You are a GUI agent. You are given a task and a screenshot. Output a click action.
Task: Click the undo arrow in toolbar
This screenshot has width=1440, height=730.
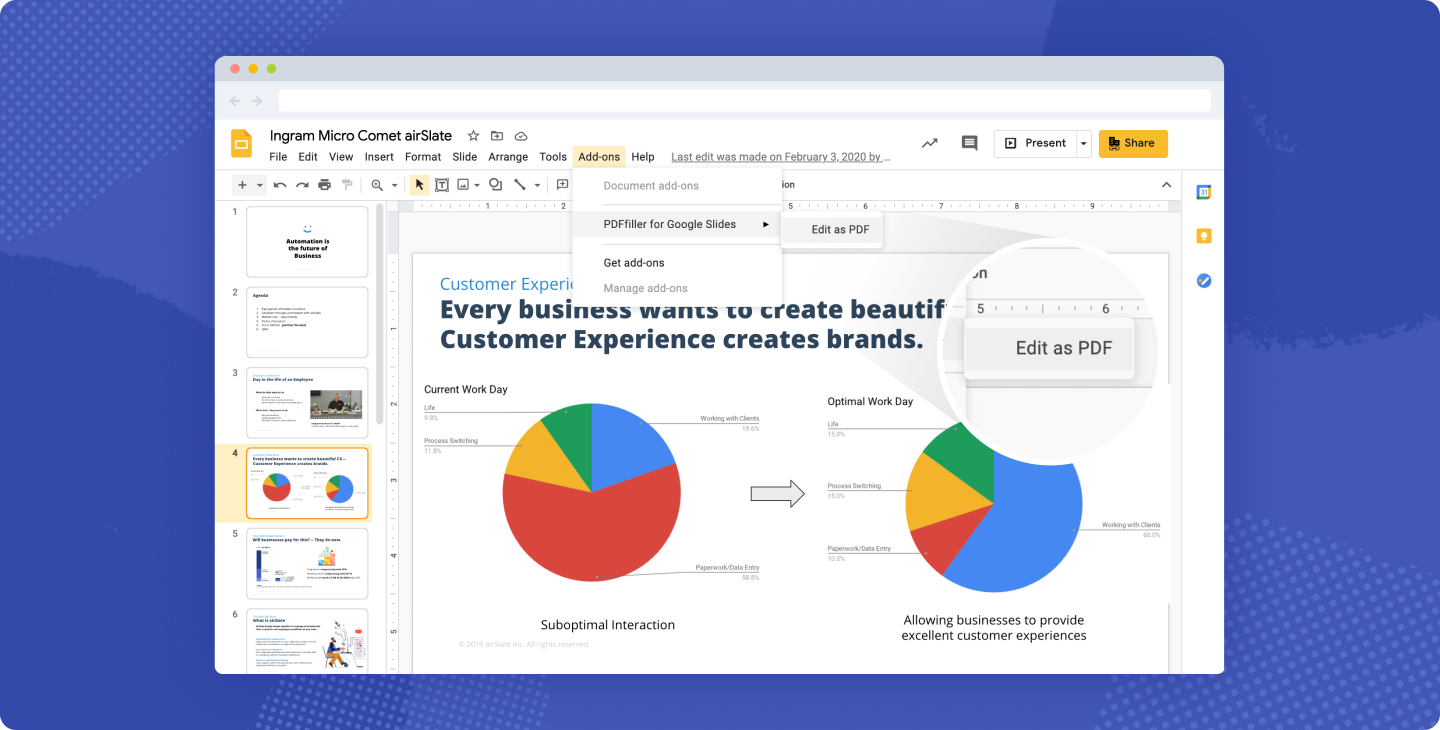click(280, 185)
